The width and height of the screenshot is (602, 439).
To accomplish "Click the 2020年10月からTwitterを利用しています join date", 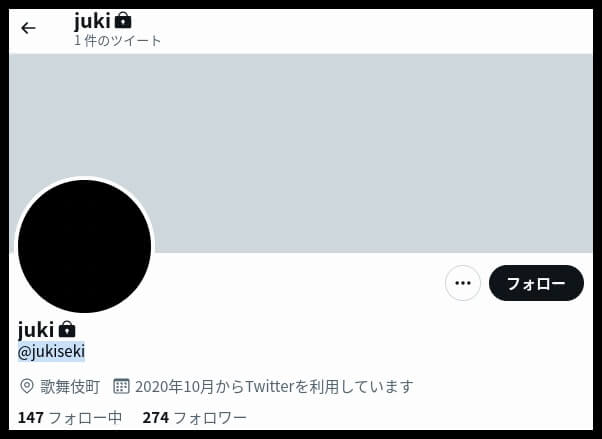I will coord(274,386).
